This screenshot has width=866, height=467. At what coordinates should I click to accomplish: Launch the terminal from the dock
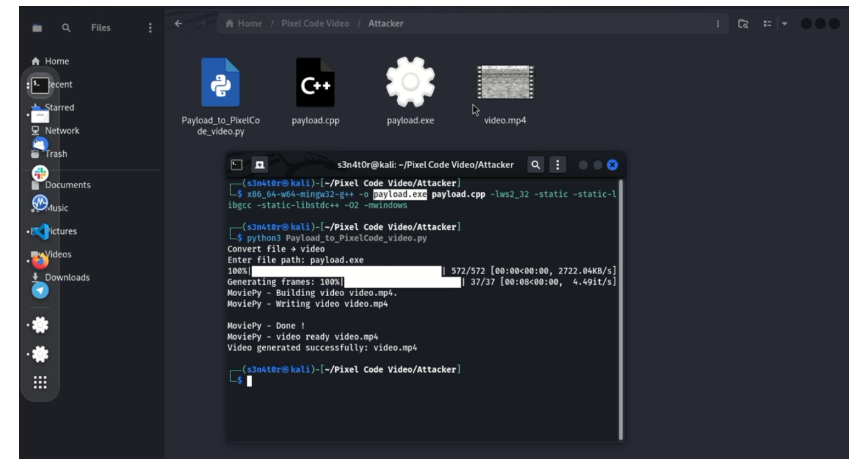(x=40, y=86)
